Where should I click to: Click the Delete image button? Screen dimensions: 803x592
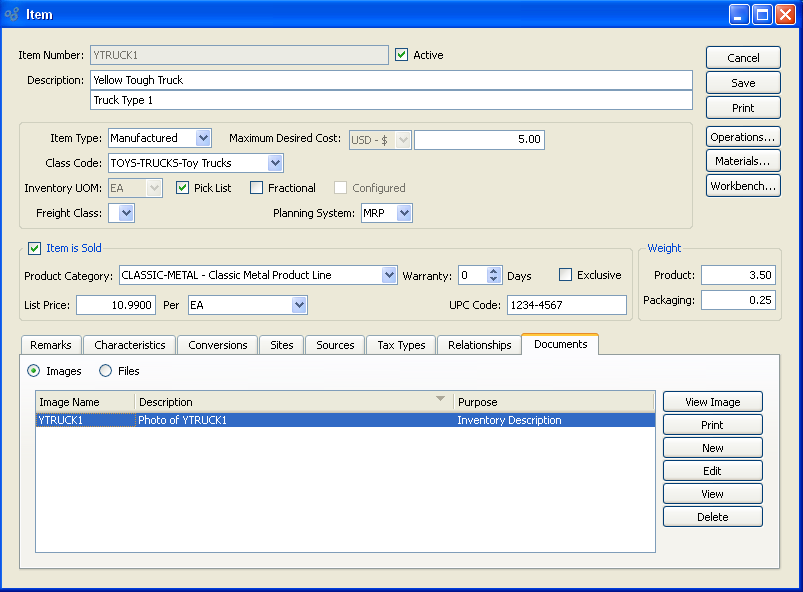[x=712, y=517]
